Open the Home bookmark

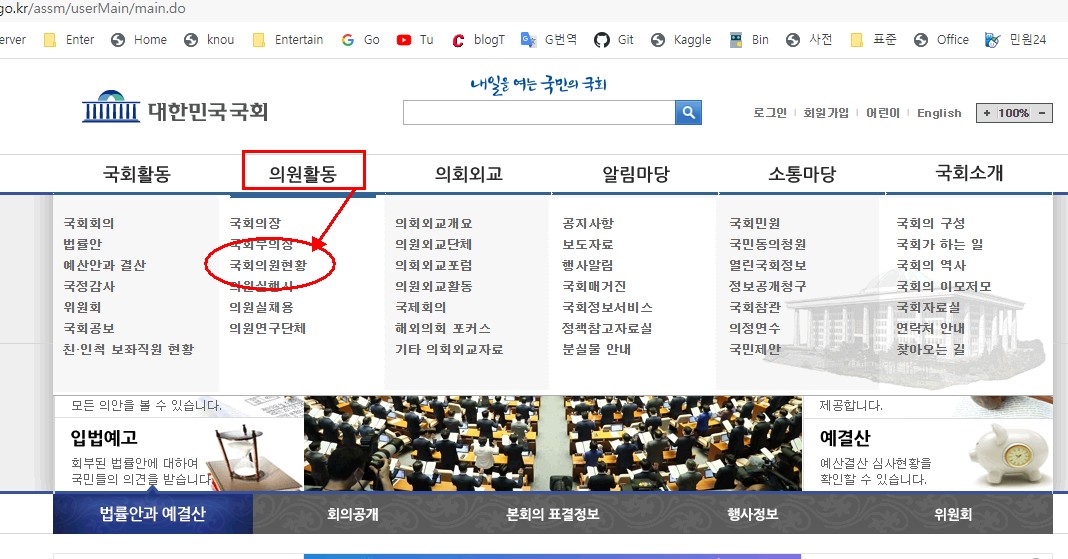tap(139, 39)
